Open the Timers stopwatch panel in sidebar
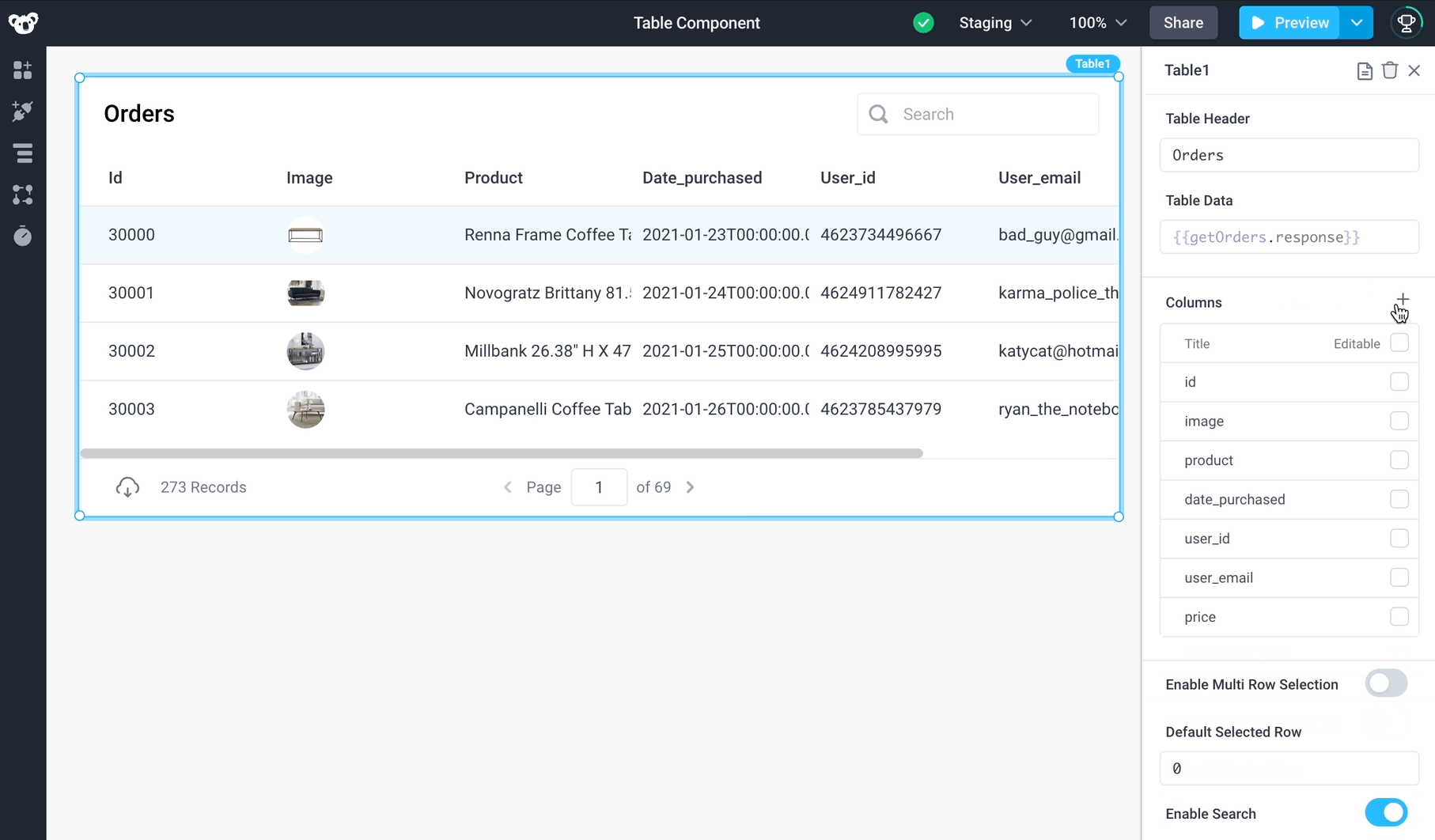This screenshot has height=840, width=1435. coord(22,236)
